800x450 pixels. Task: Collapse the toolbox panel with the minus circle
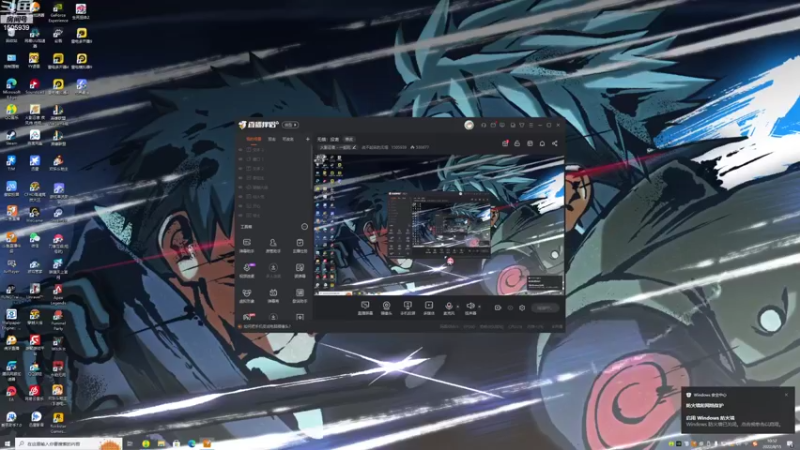click(x=305, y=227)
